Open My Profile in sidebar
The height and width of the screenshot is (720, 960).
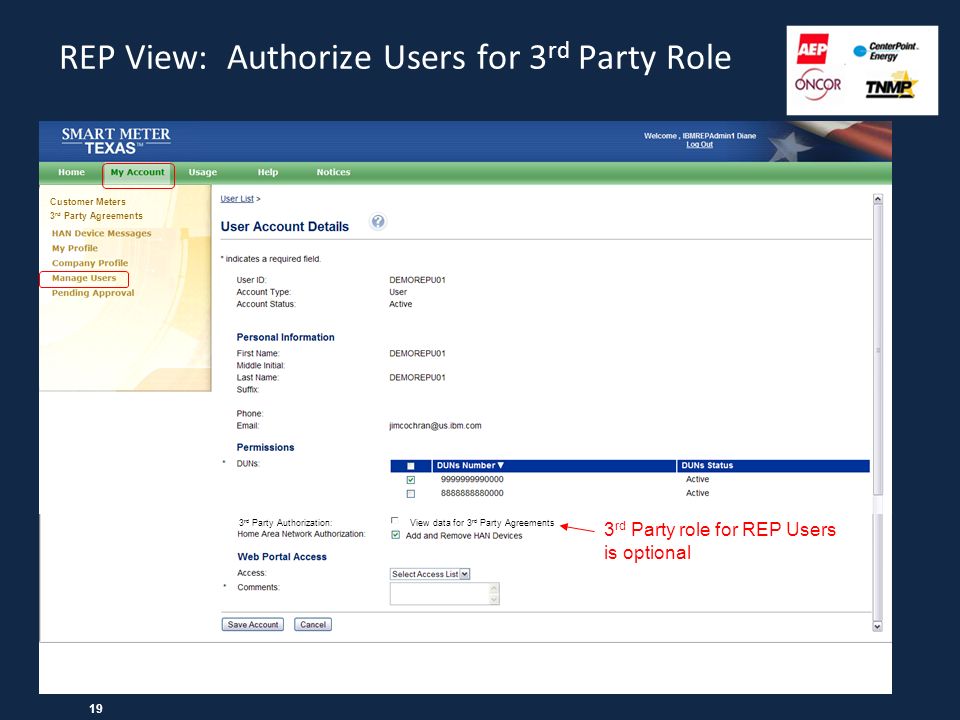(75, 248)
